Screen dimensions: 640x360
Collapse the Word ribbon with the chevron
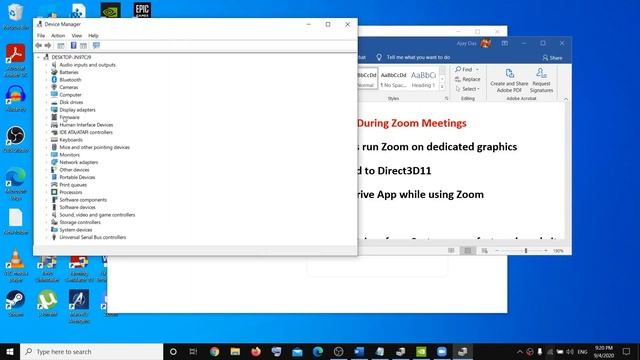pos(566,99)
